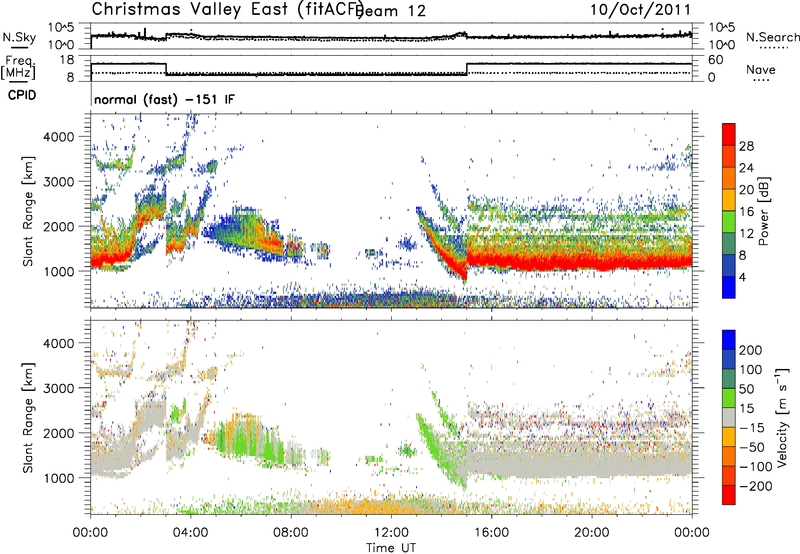
Task: Click the "Nave" legend label
Action: coord(760,69)
